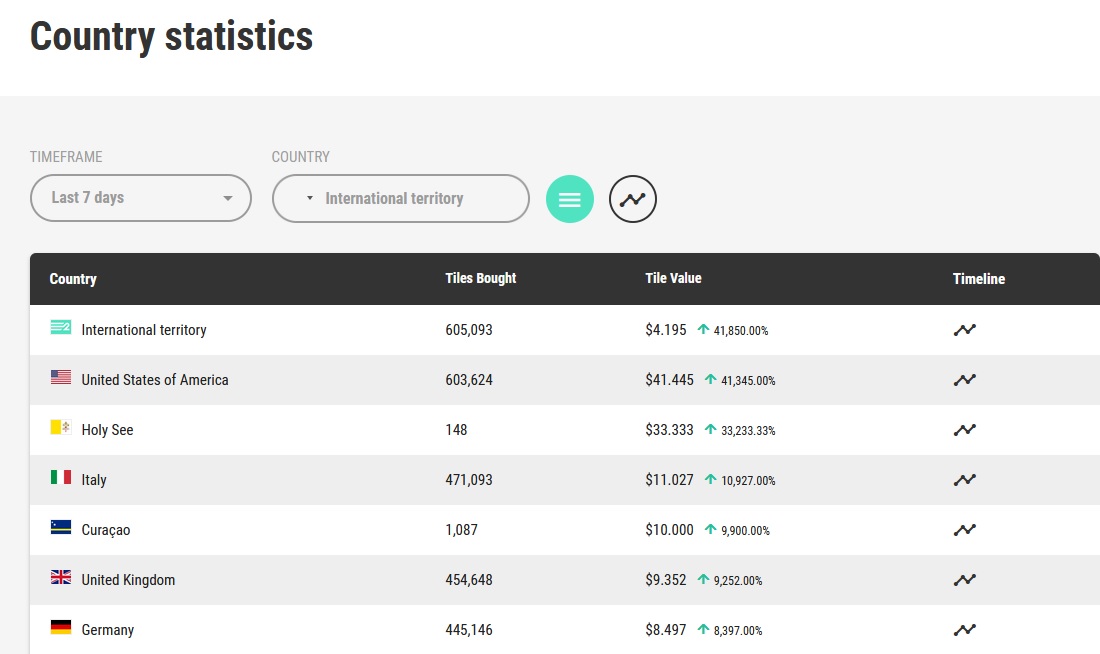The image size is (1100, 654).
Task: Select the United Kingdom country name
Action: 128,580
